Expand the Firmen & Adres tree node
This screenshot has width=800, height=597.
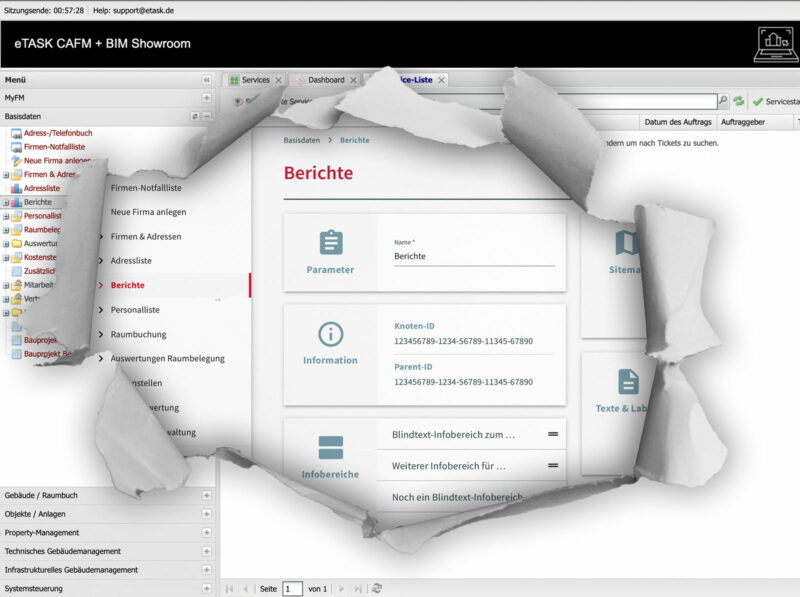6,175
